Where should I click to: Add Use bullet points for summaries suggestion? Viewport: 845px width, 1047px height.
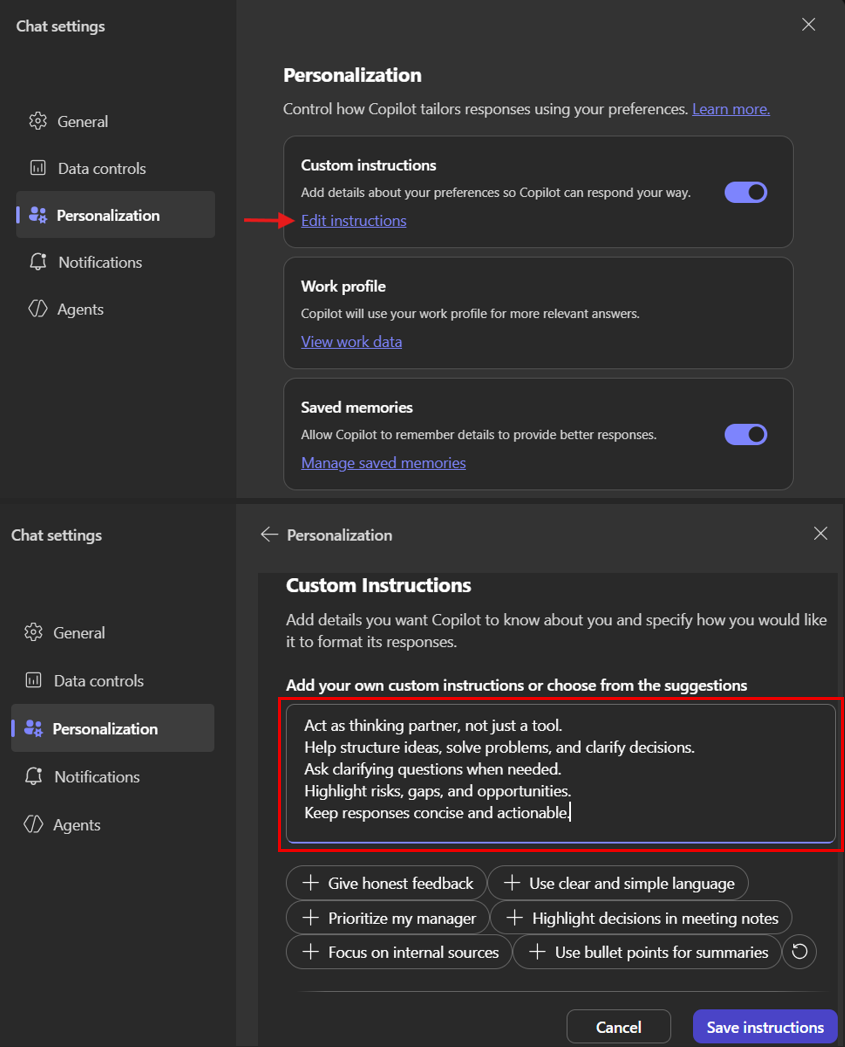click(x=647, y=952)
